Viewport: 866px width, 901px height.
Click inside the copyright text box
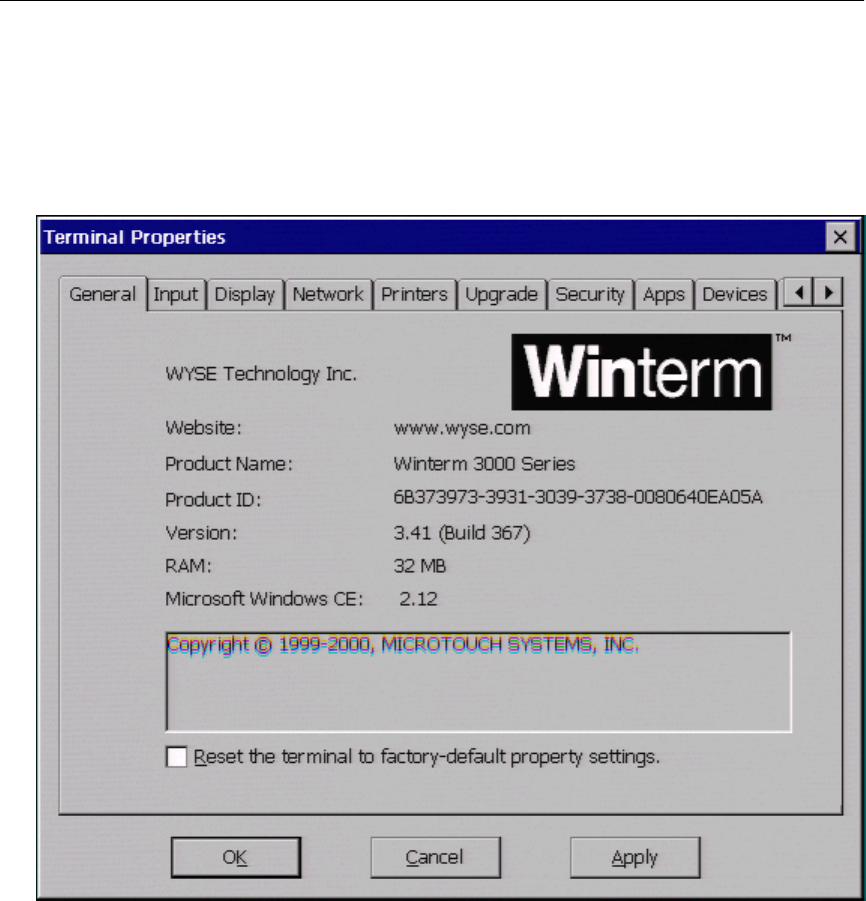(478, 682)
